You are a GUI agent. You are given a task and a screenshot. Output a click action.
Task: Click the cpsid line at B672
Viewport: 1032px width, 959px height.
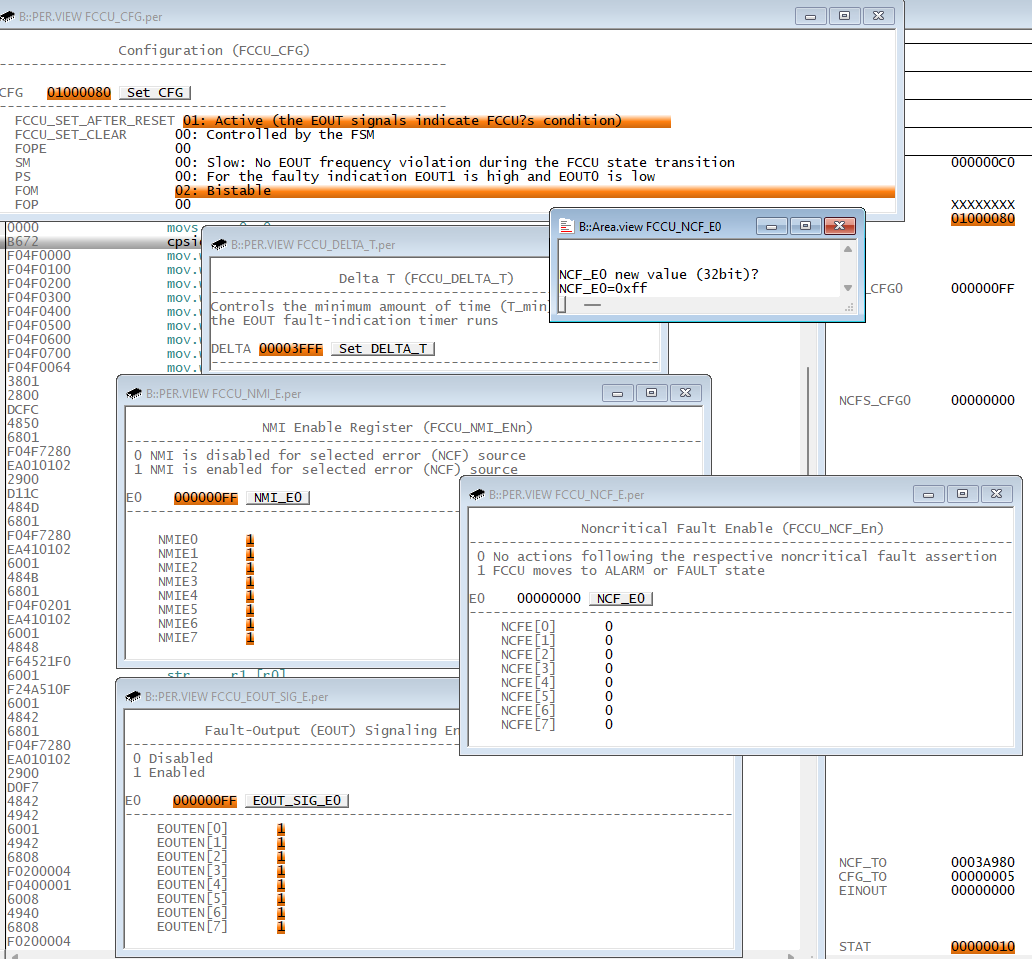click(x=101, y=242)
